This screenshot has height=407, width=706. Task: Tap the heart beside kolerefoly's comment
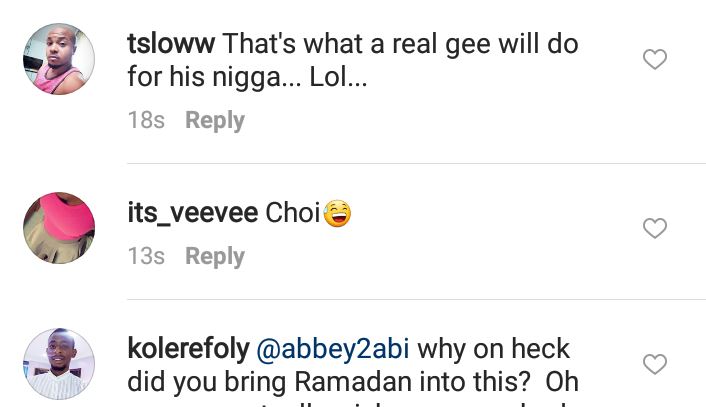tap(654, 364)
